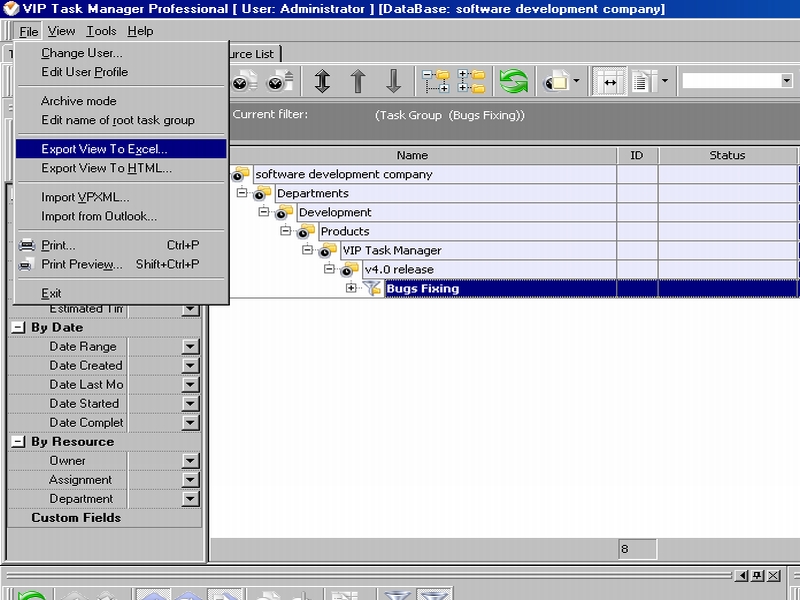Click the ID column header
Viewport: 800px width, 600px height.
click(637, 155)
